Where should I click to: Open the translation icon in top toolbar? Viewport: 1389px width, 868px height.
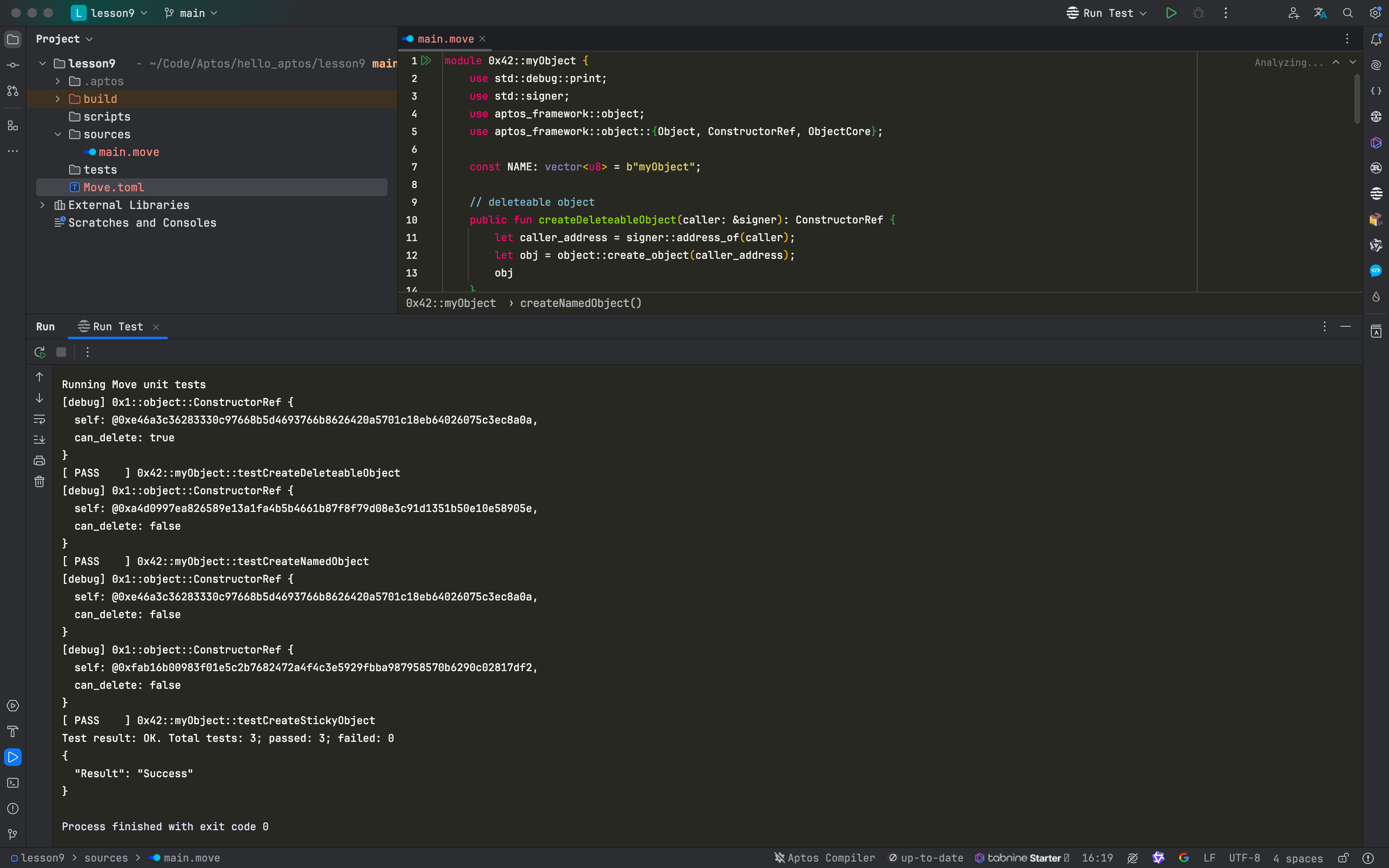1320,12
